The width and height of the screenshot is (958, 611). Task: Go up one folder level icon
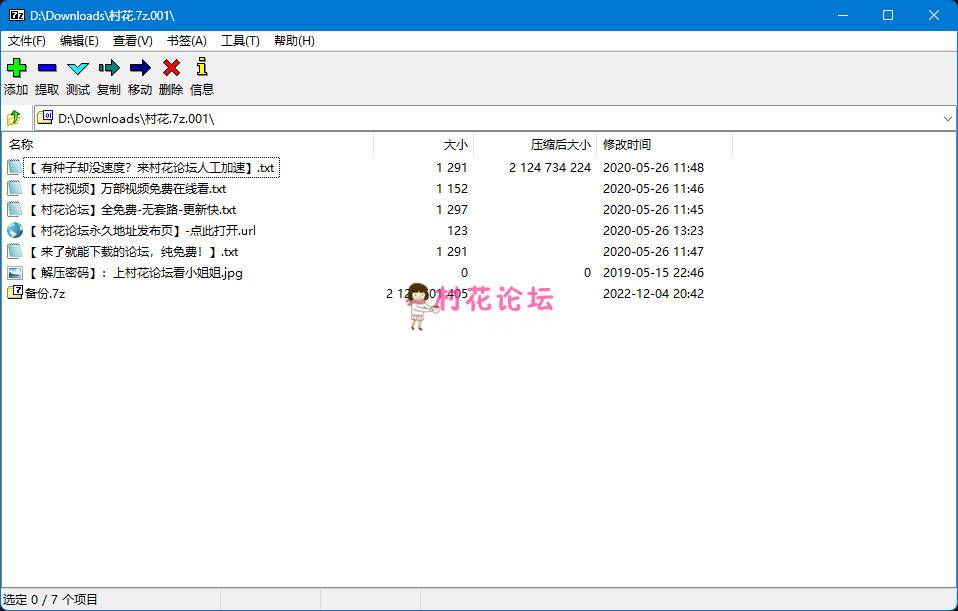pyautogui.click(x=14, y=118)
